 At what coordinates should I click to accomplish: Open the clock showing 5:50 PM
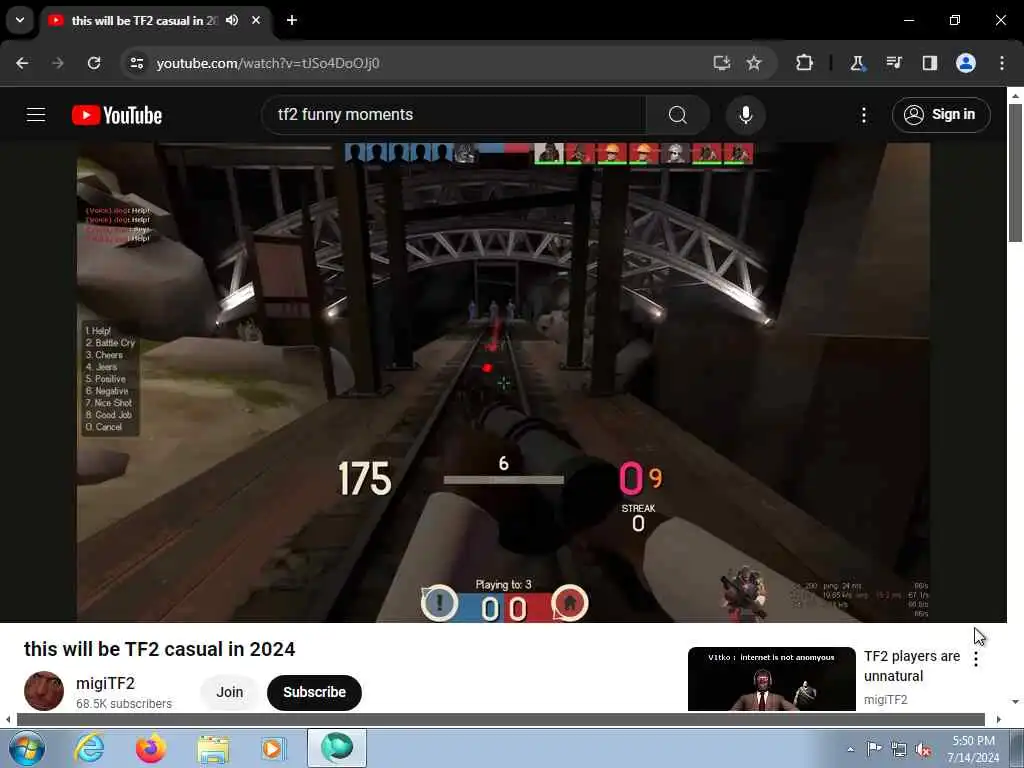pos(973,749)
